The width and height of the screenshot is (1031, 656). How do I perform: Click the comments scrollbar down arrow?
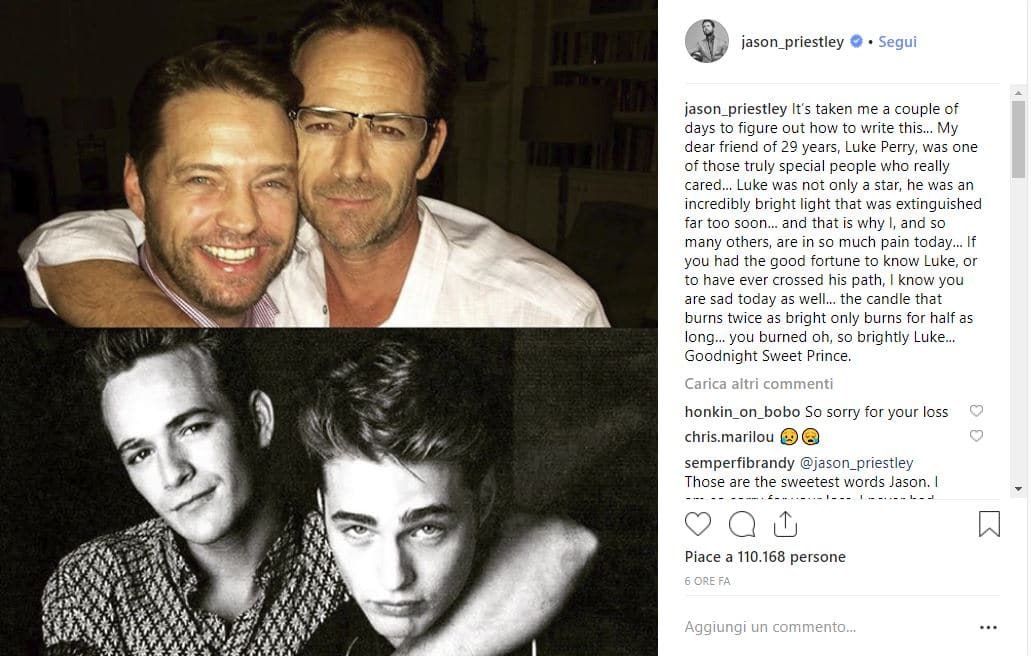pyautogui.click(x=1018, y=489)
